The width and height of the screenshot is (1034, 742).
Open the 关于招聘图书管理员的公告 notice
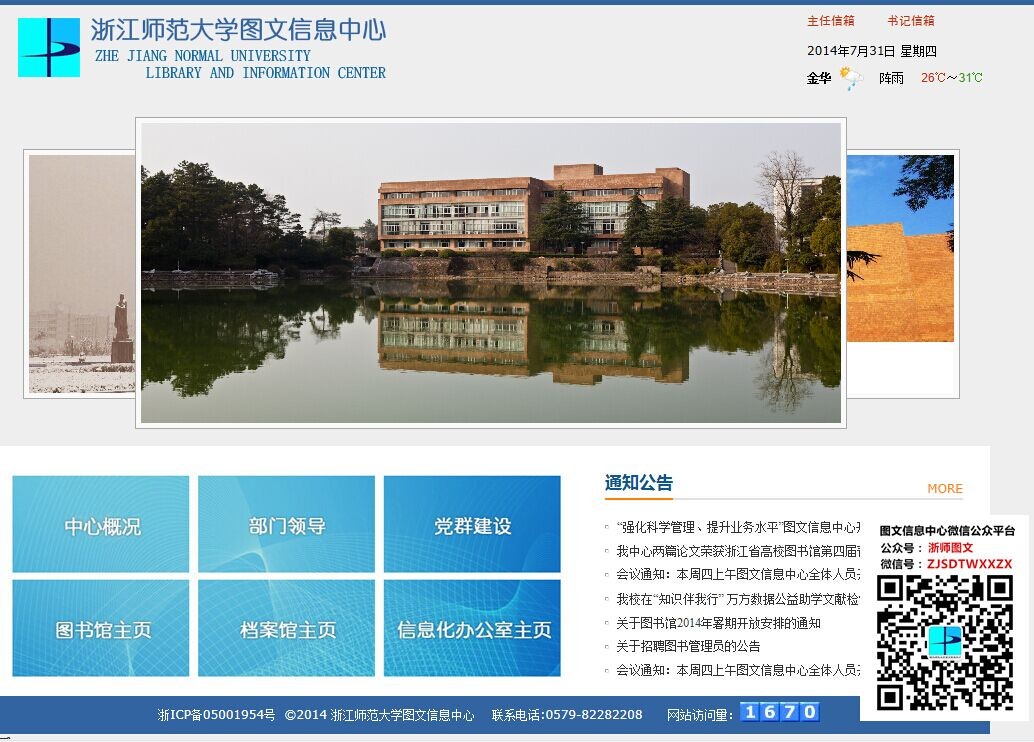tap(688, 646)
